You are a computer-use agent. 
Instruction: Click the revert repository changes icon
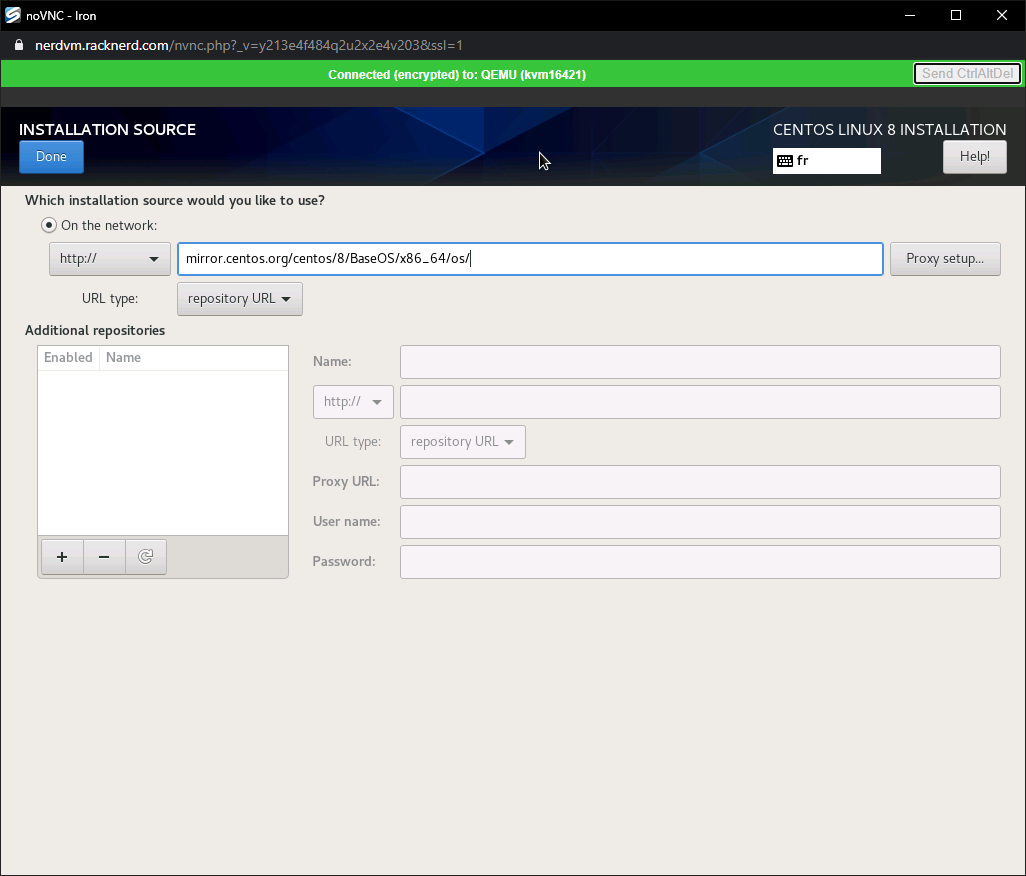coord(146,557)
